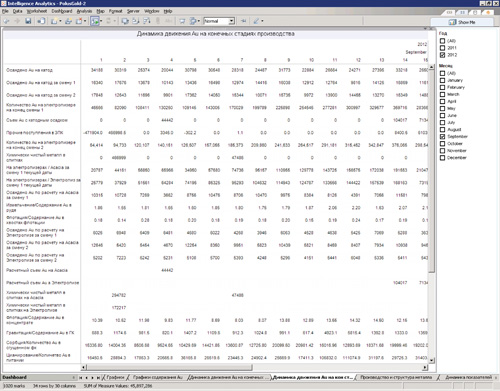The width and height of the screenshot is (500, 391).
Task: Switch to the Графики sheet tab
Action: (x=115, y=377)
